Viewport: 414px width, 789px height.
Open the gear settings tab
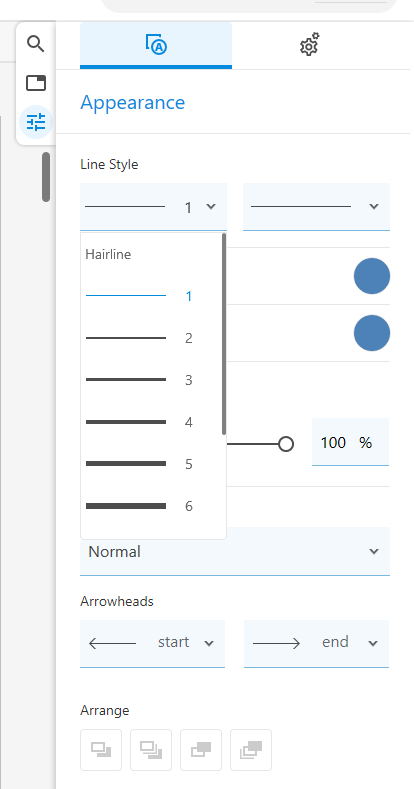click(x=309, y=45)
